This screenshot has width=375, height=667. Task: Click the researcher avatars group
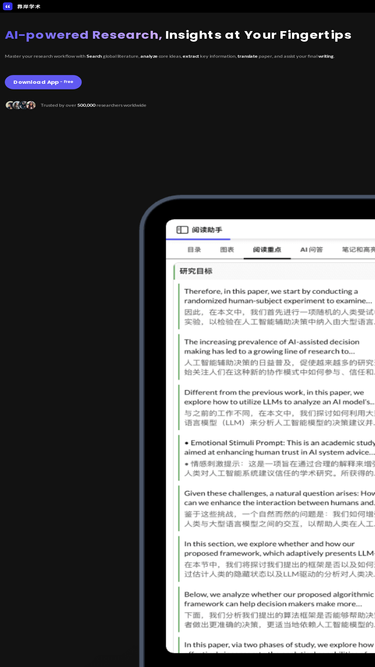tap(20, 105)
